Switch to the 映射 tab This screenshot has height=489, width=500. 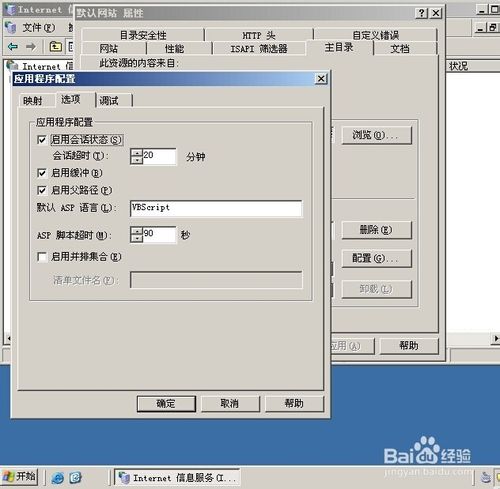(37, 101)
